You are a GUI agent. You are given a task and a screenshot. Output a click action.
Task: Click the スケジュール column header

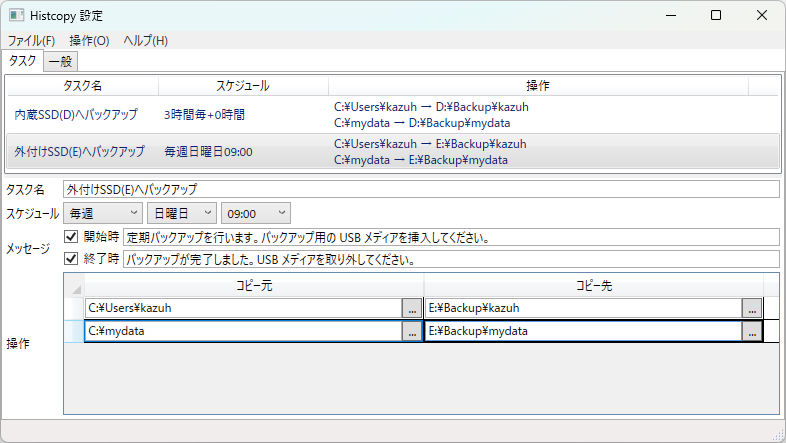pos(243,86)
